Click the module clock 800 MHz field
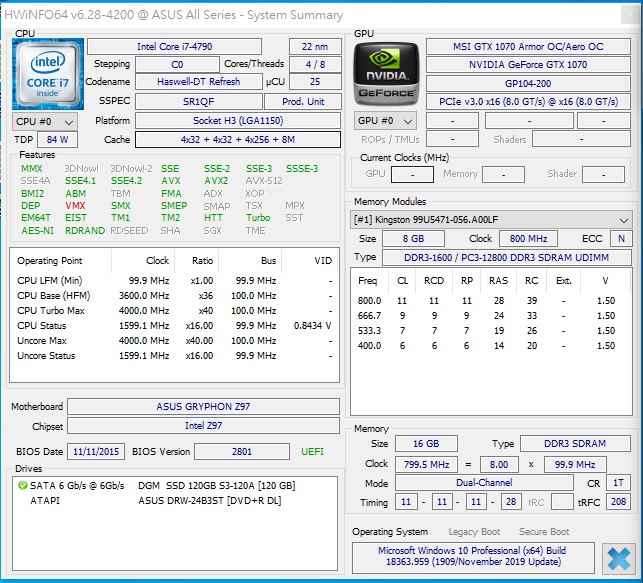Viewport: 643px width, 583px height. click(528, 239)
